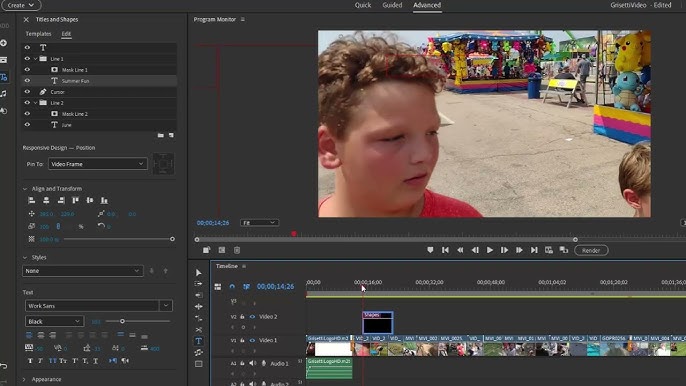
Task: Collapse the Line 1 group
Action: click(36, 59)
